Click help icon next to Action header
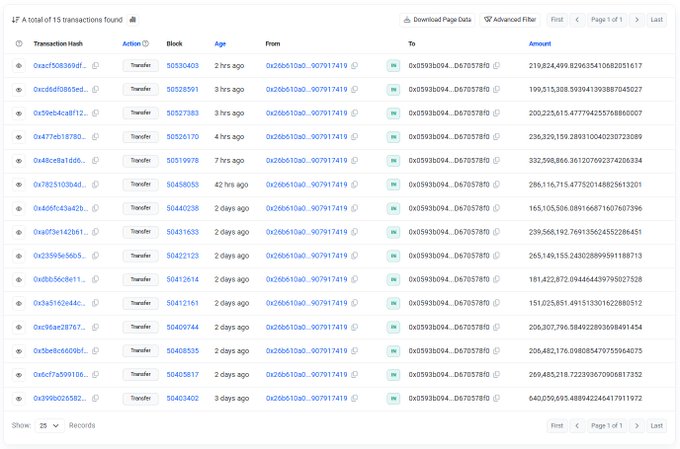 coord(146,43)
